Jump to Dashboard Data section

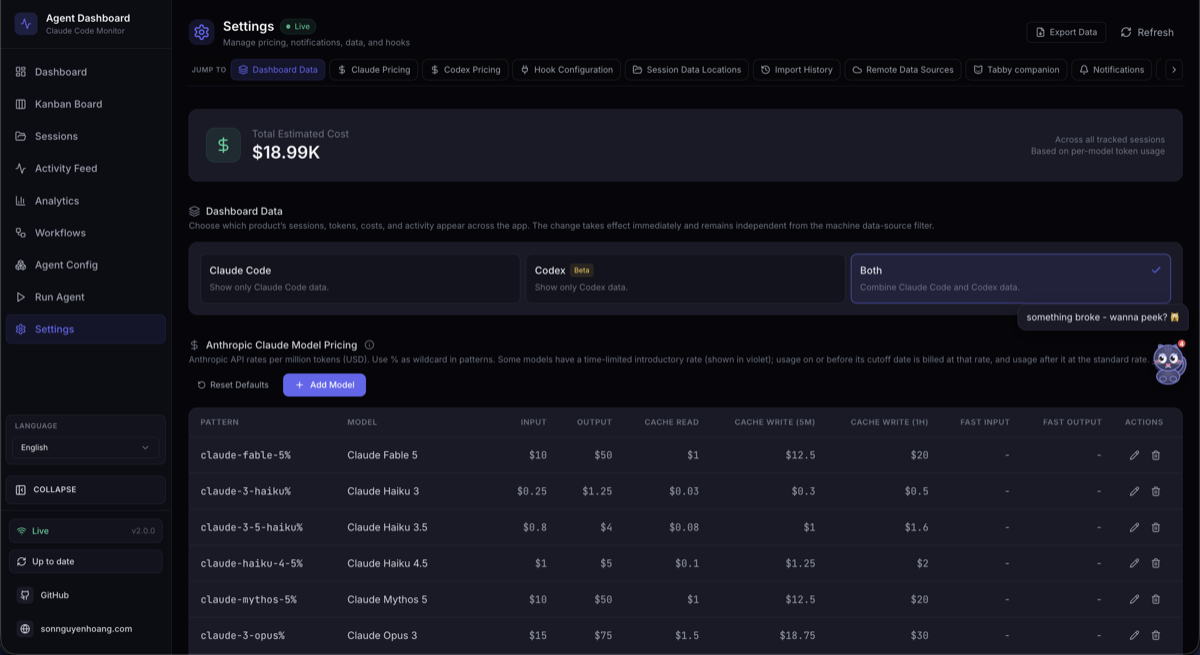click(278, 70)
